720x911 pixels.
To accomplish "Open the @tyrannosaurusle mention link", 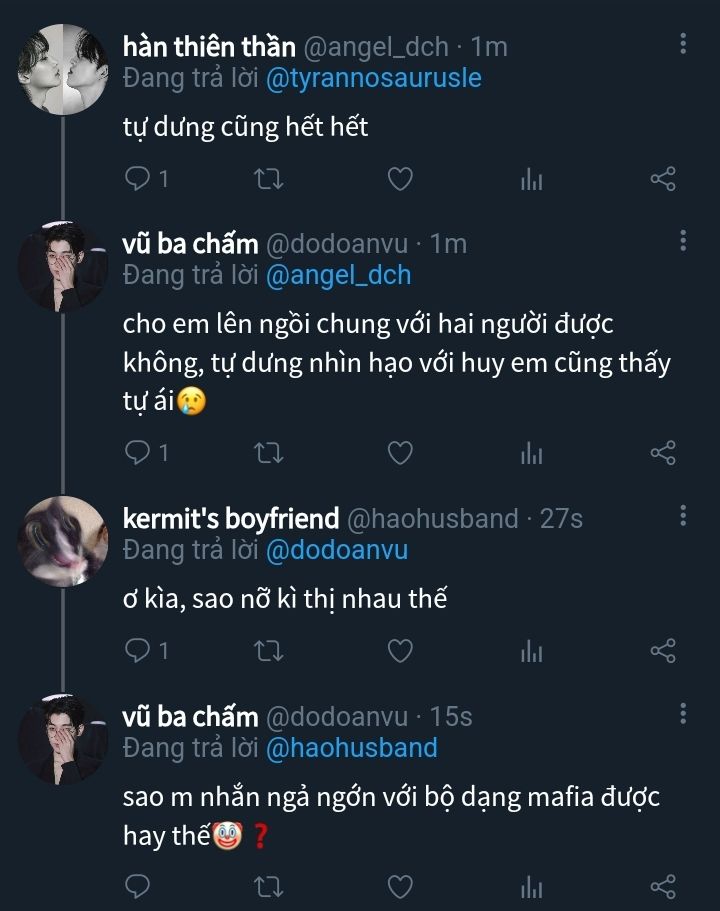I will point(374,77).
